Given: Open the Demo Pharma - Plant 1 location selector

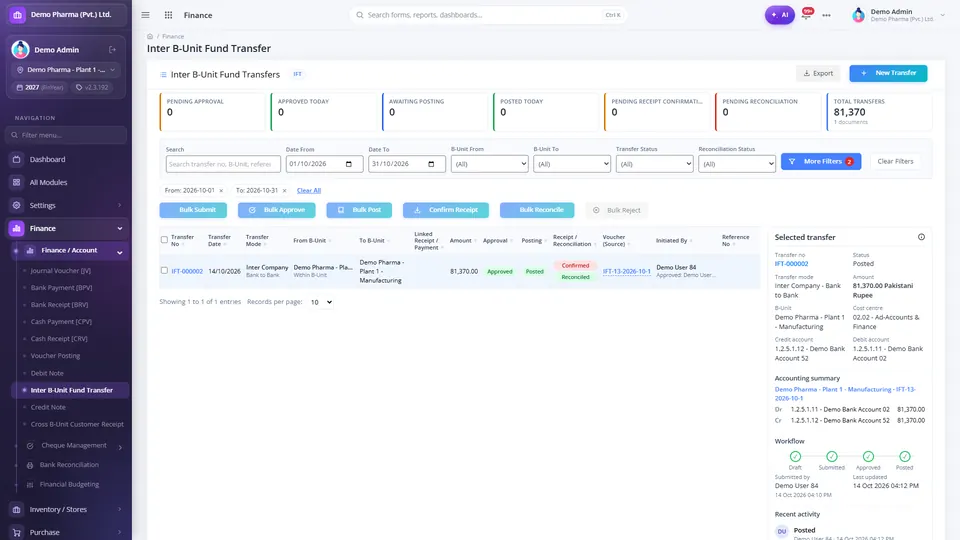Looking at the screenshot, I should 66,70.
